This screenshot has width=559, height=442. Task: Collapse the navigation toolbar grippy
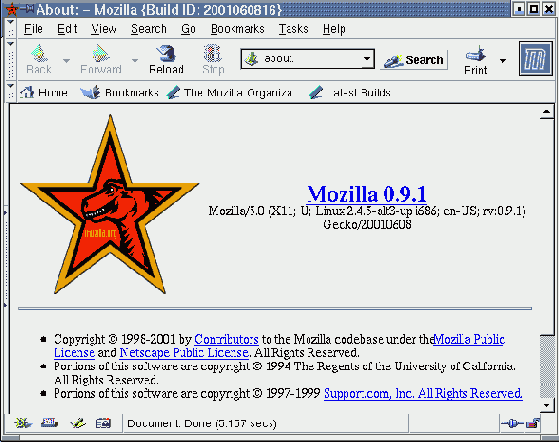tap(11, 60)
